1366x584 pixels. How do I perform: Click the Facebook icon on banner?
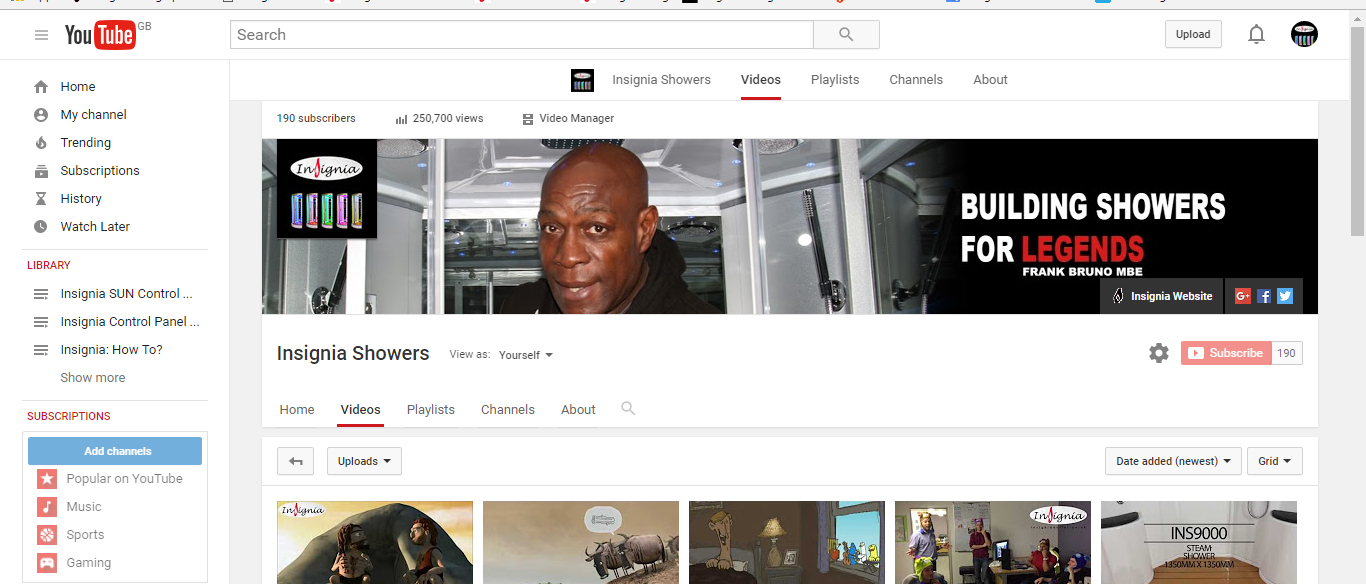[1264, 296]
